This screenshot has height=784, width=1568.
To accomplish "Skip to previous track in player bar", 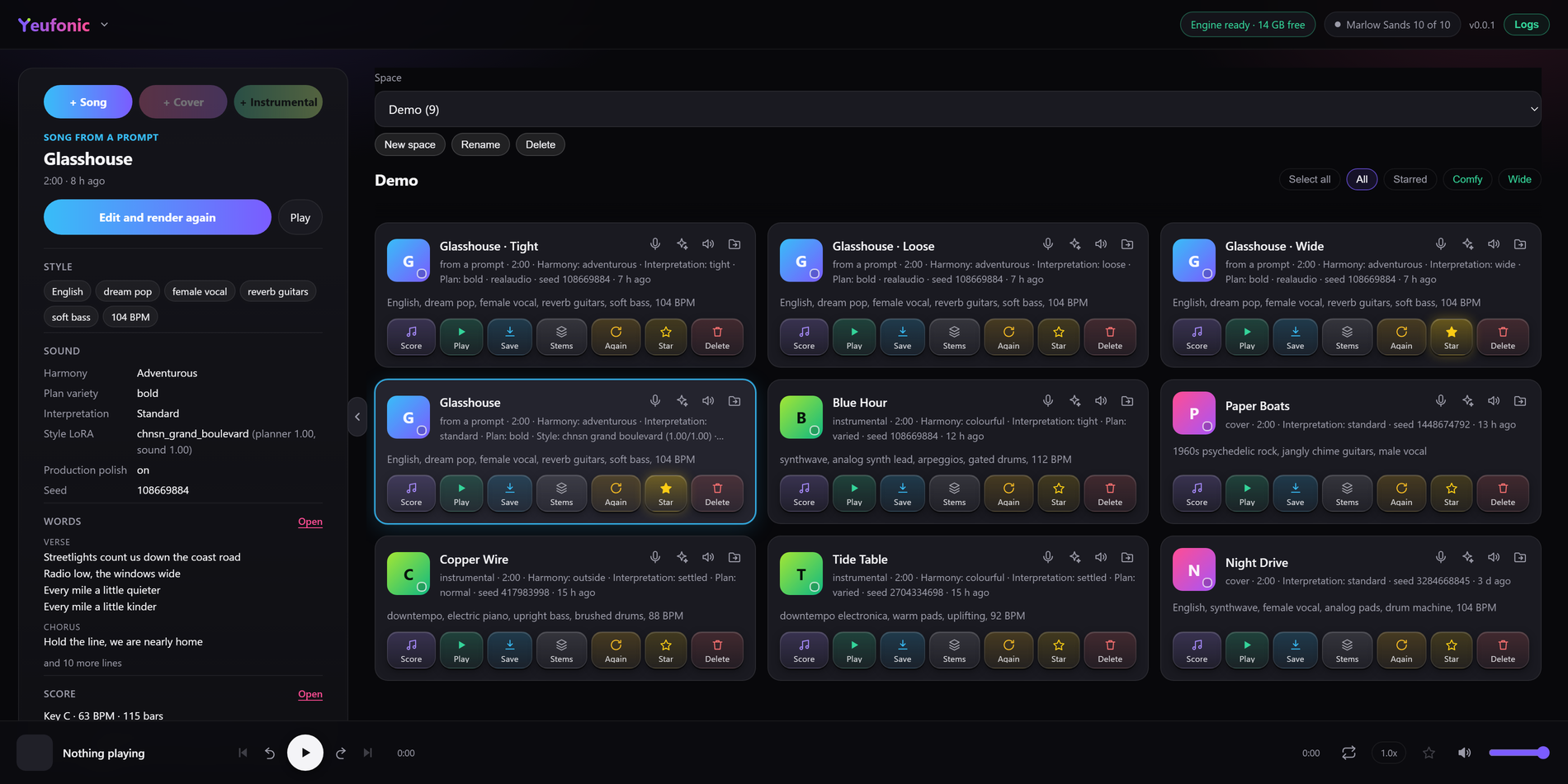I will point(243,753).
